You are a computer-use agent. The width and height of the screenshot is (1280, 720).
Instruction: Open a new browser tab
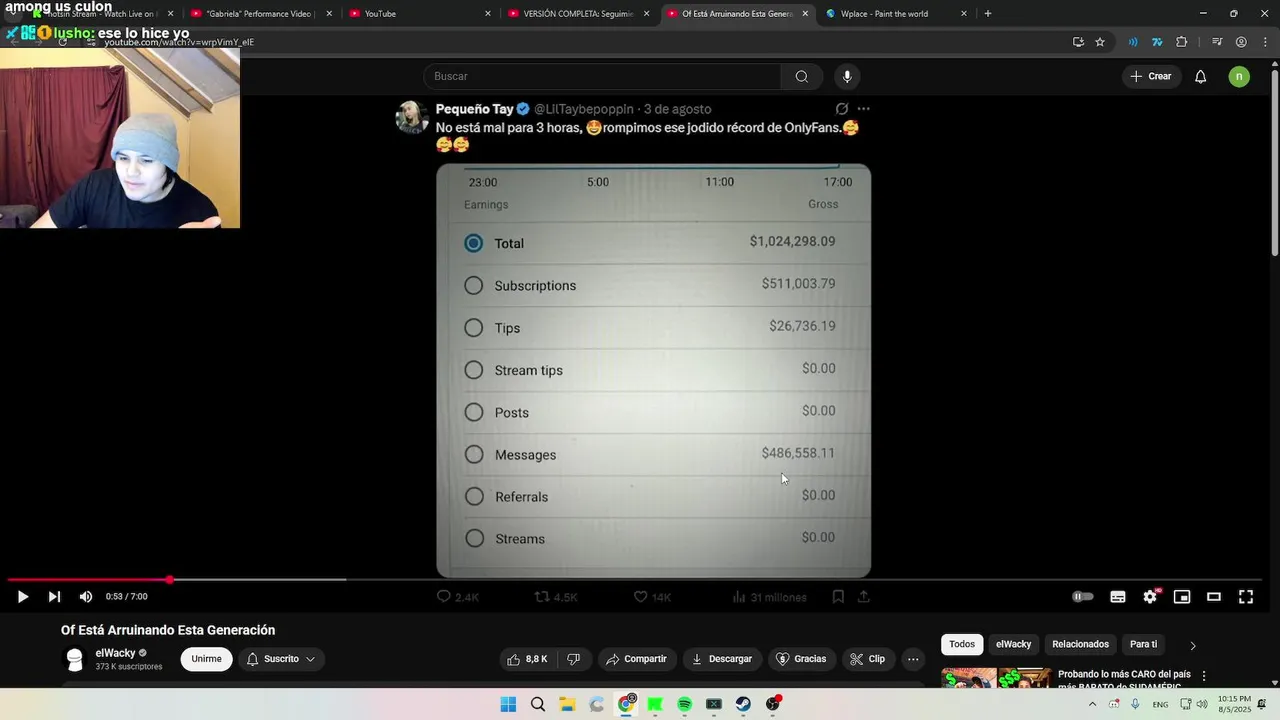[x=988, y=14]
